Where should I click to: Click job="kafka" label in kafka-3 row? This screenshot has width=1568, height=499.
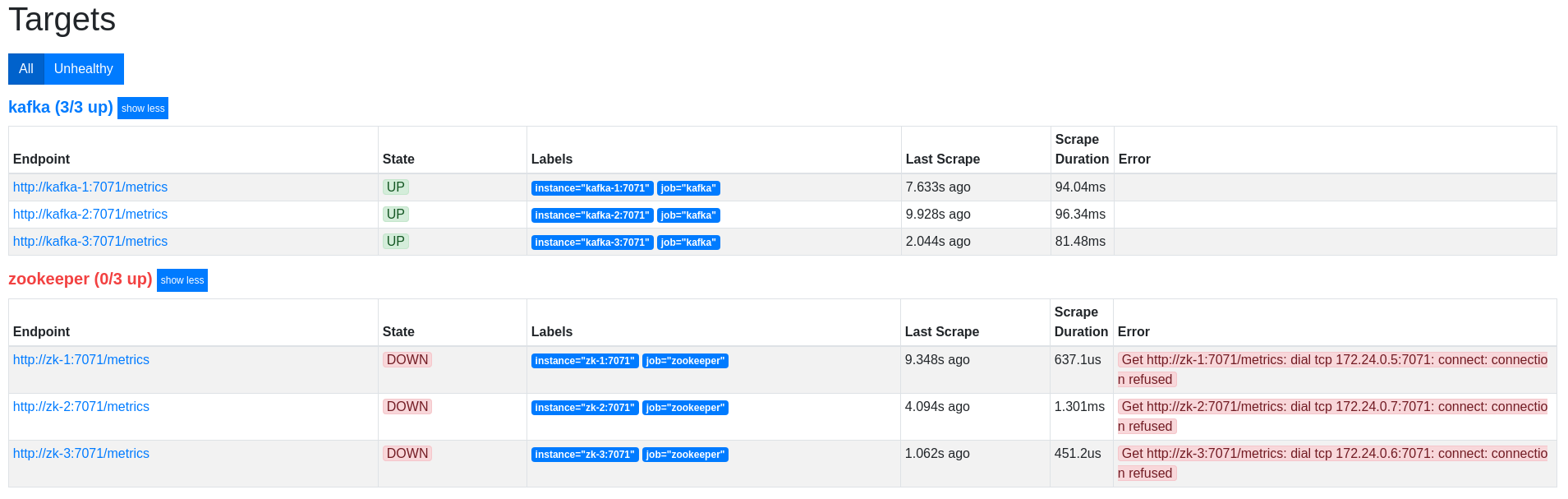point(688,243)
